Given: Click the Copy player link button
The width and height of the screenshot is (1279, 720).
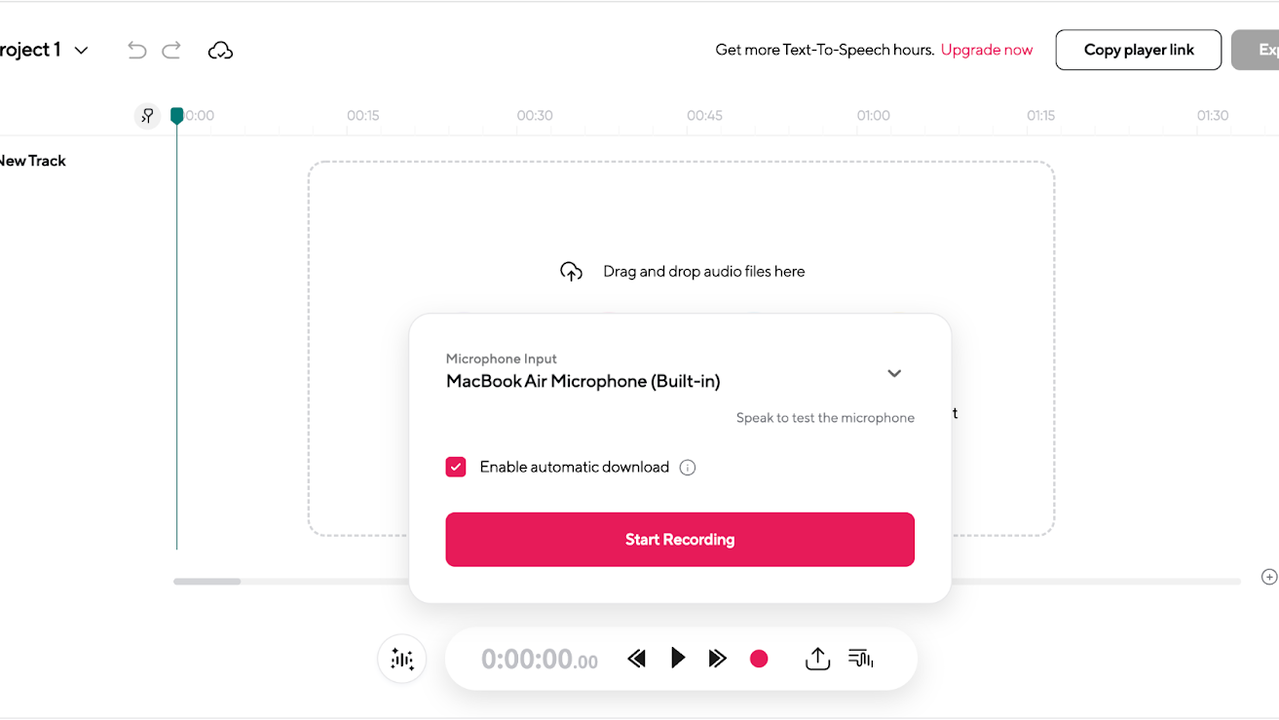Looking at the screenshot, I should pyautogui.click(x=1138, y=50).
